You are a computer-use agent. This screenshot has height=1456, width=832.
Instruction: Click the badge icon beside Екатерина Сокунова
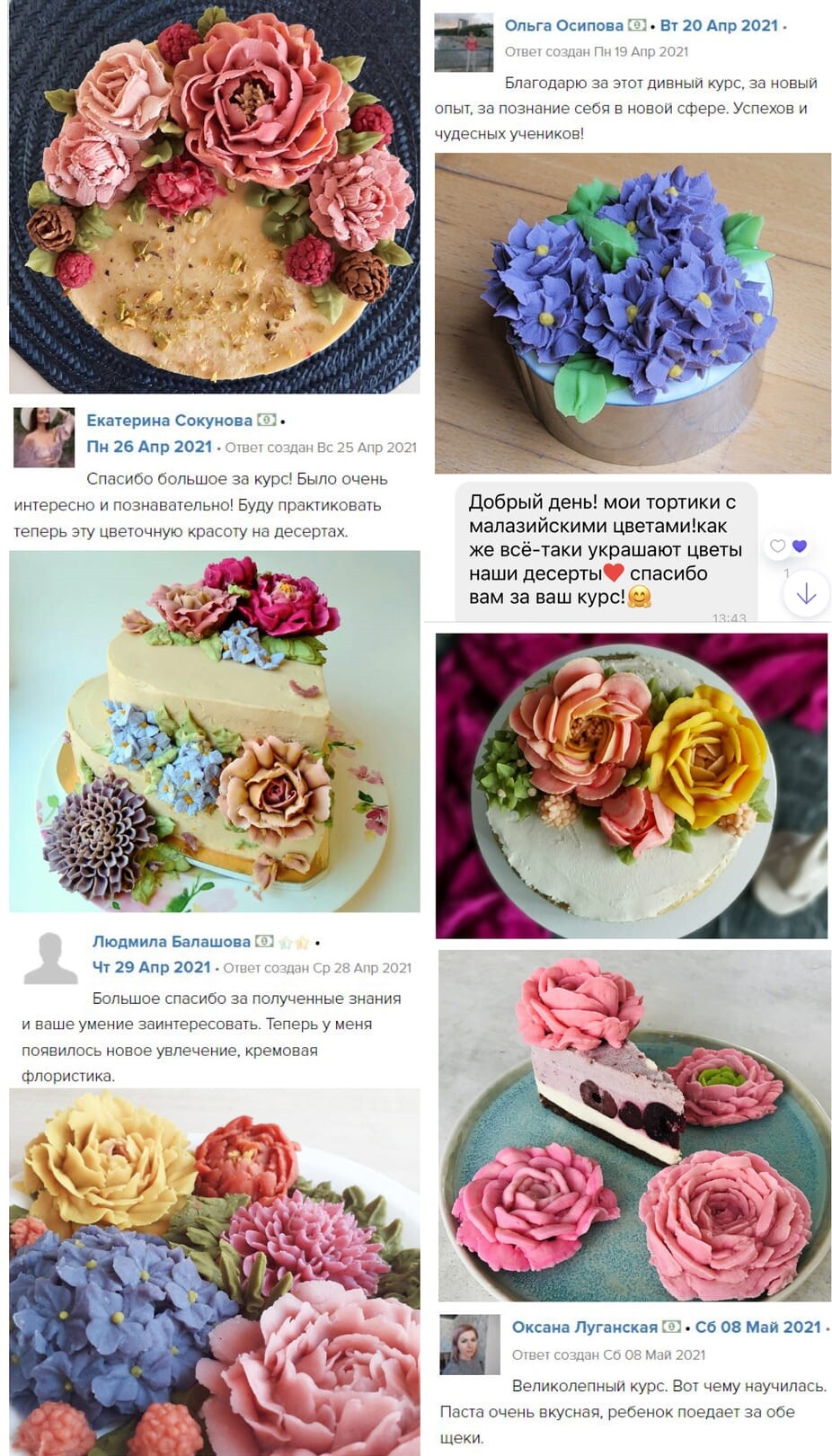pyautogui.click(x=266, y=420)
